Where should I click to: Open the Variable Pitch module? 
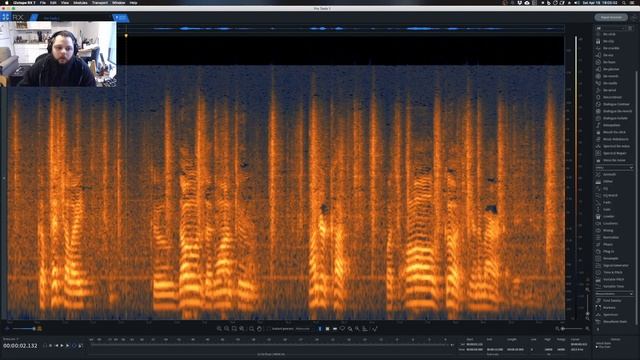613,280
